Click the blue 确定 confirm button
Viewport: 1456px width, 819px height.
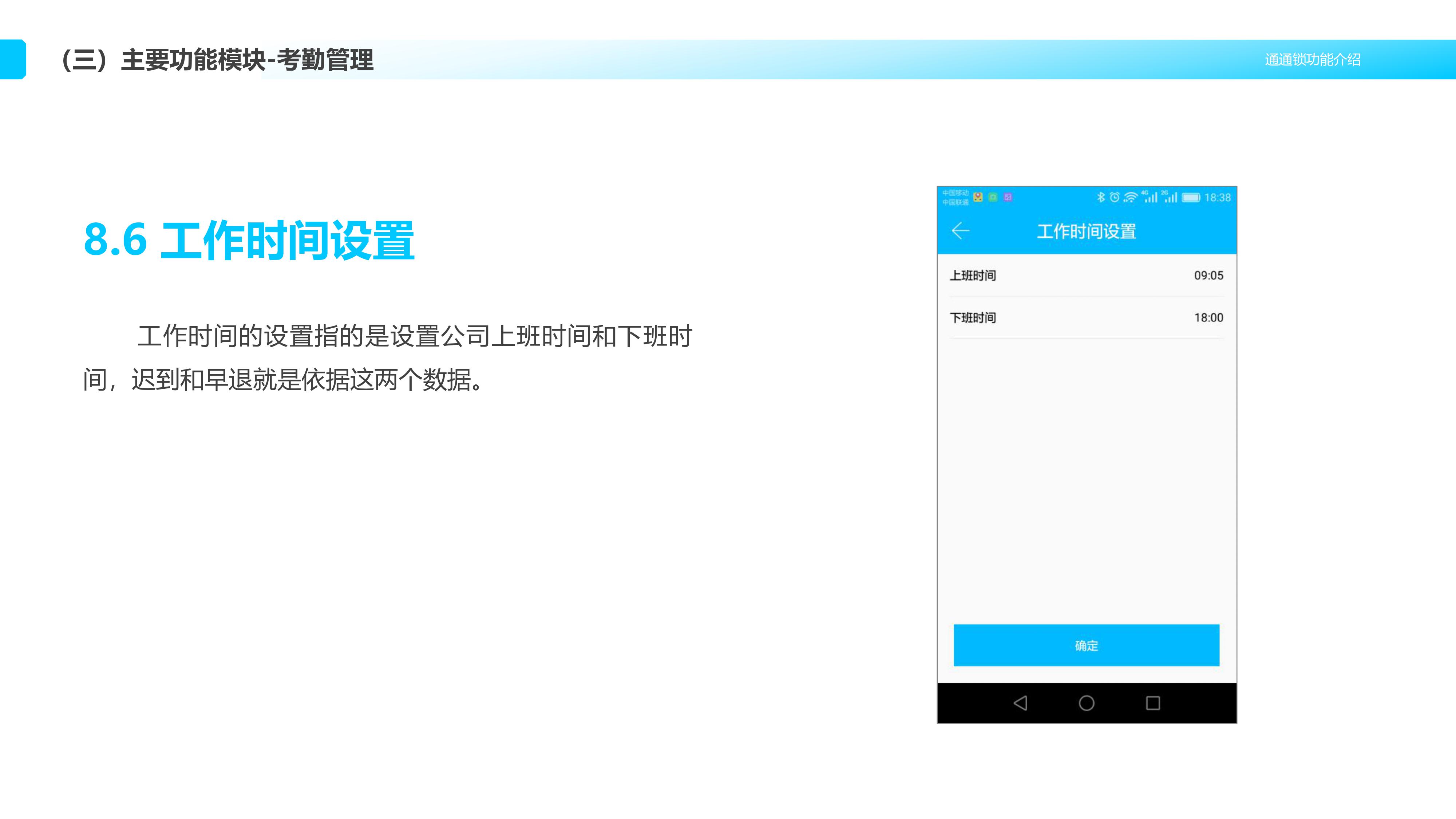pyautogui.click(x=1086, y=645)
